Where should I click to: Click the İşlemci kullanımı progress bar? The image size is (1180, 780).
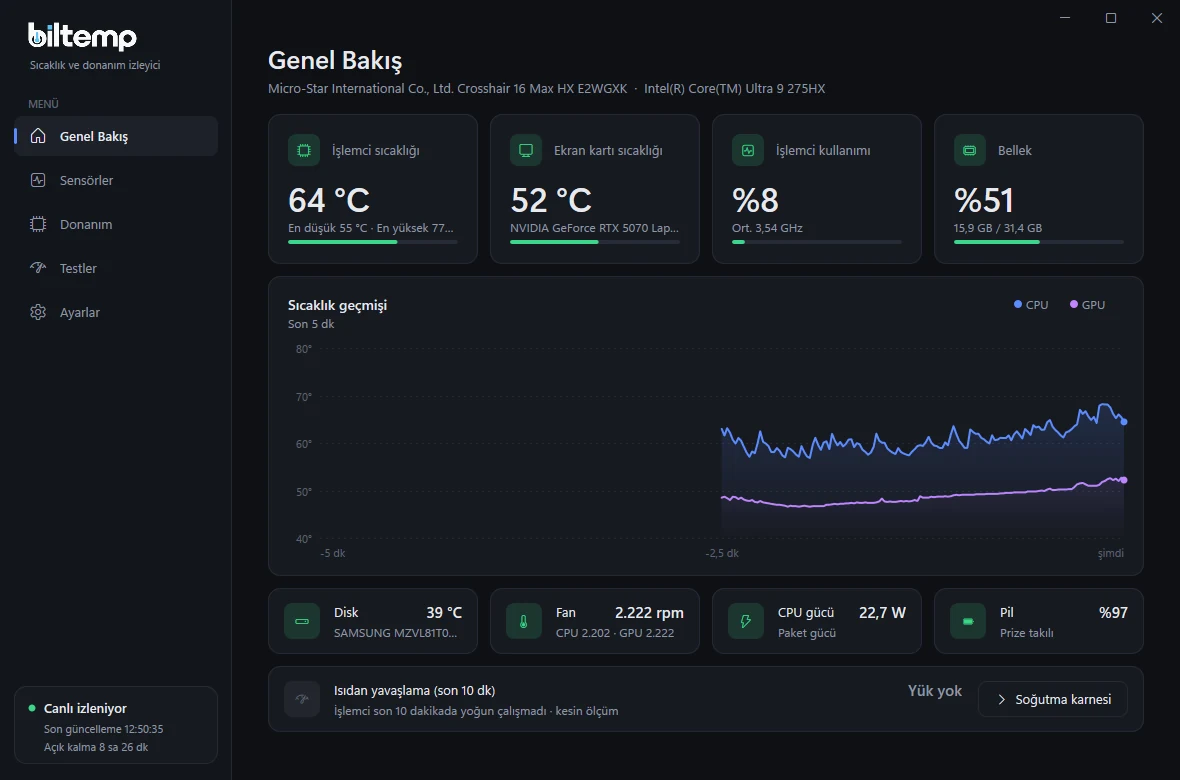point(817,242)
